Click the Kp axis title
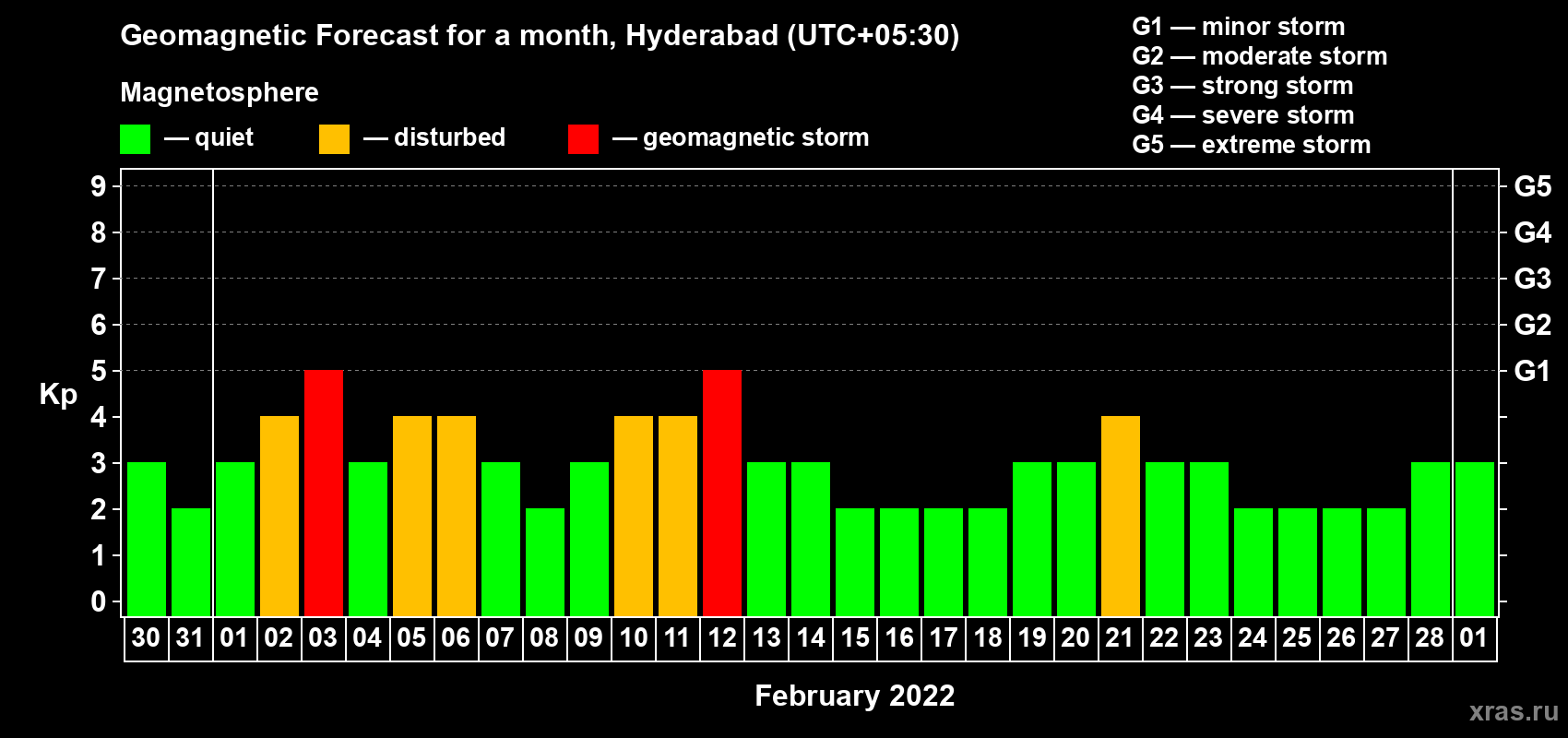 pyautogui.click(x=58, y=395)
